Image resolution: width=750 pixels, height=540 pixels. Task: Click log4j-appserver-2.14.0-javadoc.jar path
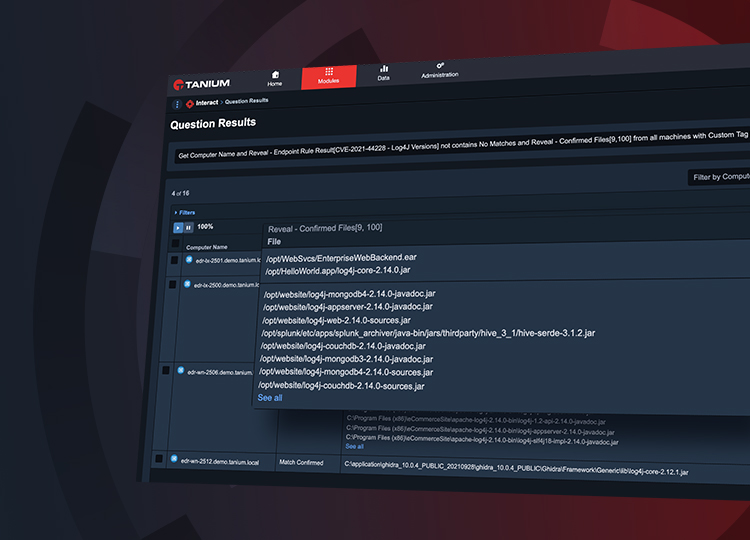point(348,307)
